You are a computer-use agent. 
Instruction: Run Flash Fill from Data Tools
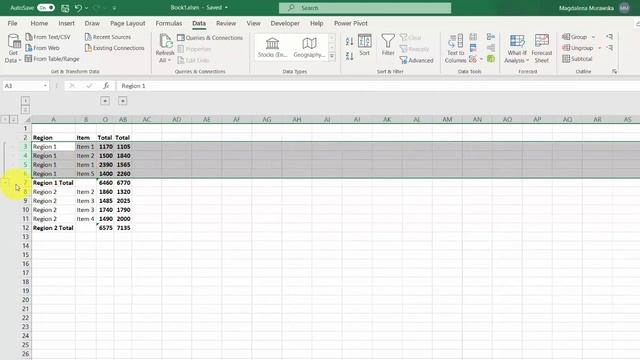tap(473, 37)
